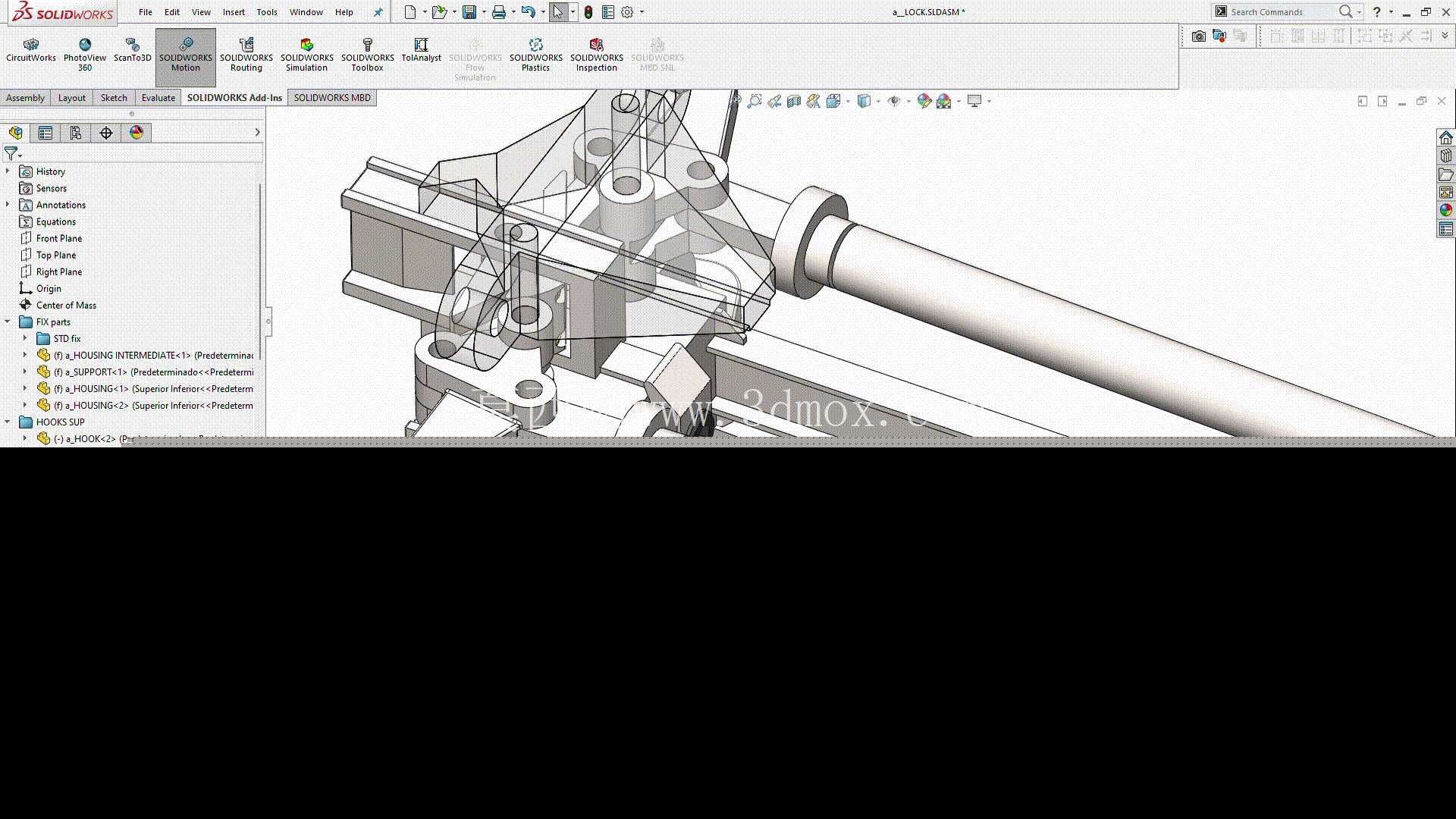
Task: Expand the STD fix folder
Action: pyautogui.click(x=25, y=338)
